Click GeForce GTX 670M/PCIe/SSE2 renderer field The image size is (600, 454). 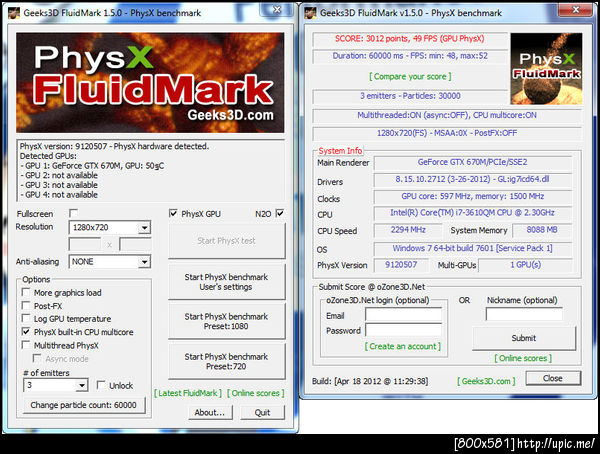(x=472, y=162)
